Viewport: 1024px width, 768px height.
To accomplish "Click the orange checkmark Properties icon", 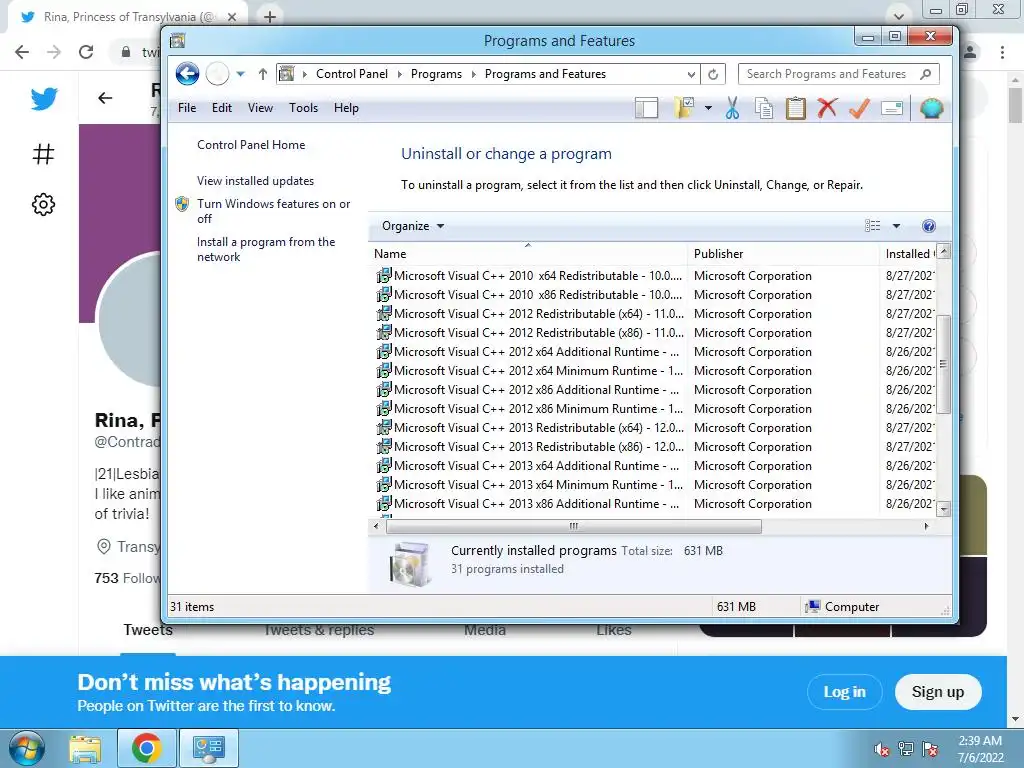I will pos(859,108).
